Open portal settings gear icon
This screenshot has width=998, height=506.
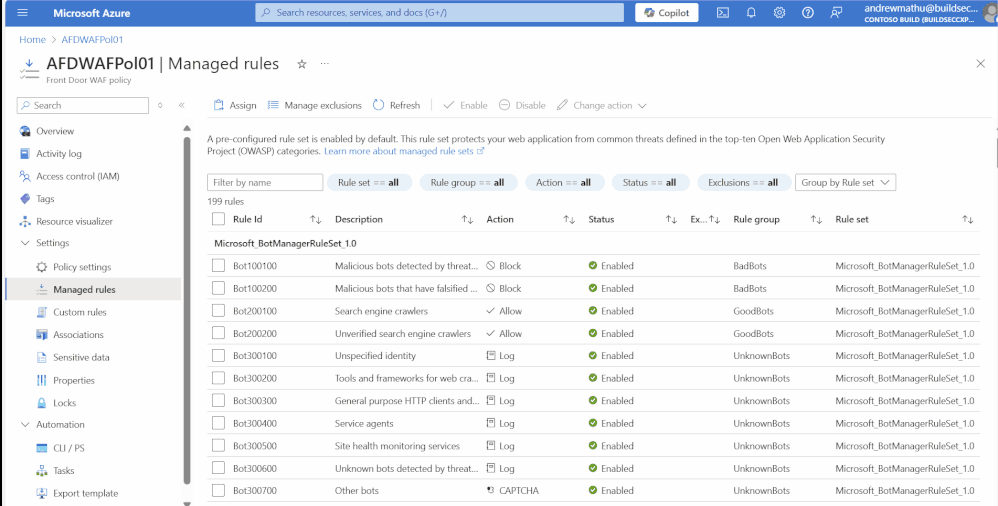tap(779, 13)
